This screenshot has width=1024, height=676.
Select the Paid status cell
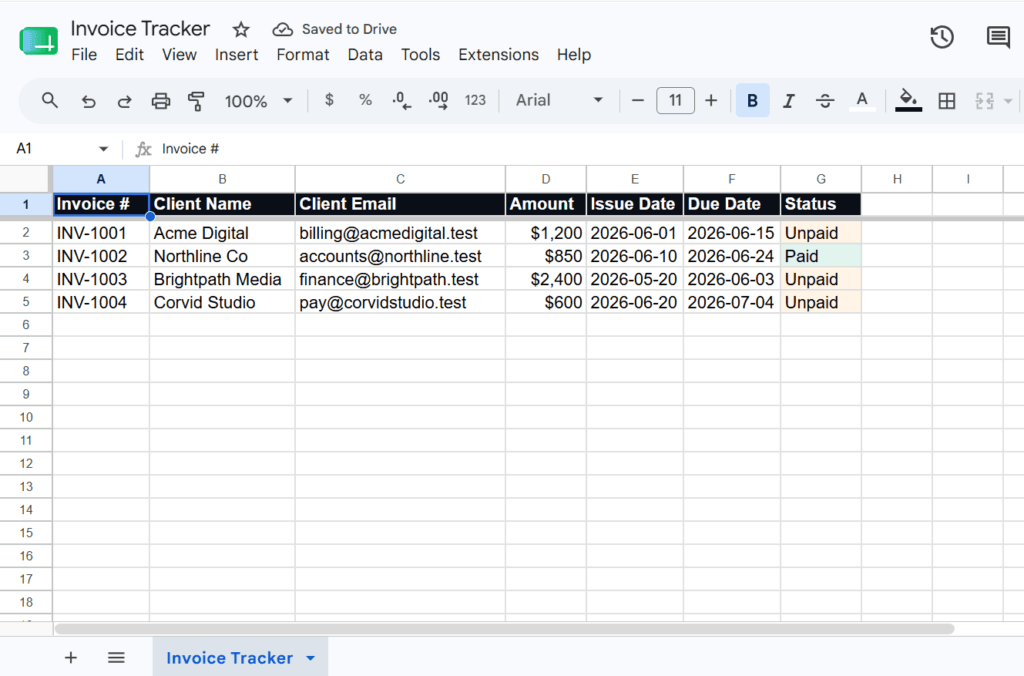point(821,256)
